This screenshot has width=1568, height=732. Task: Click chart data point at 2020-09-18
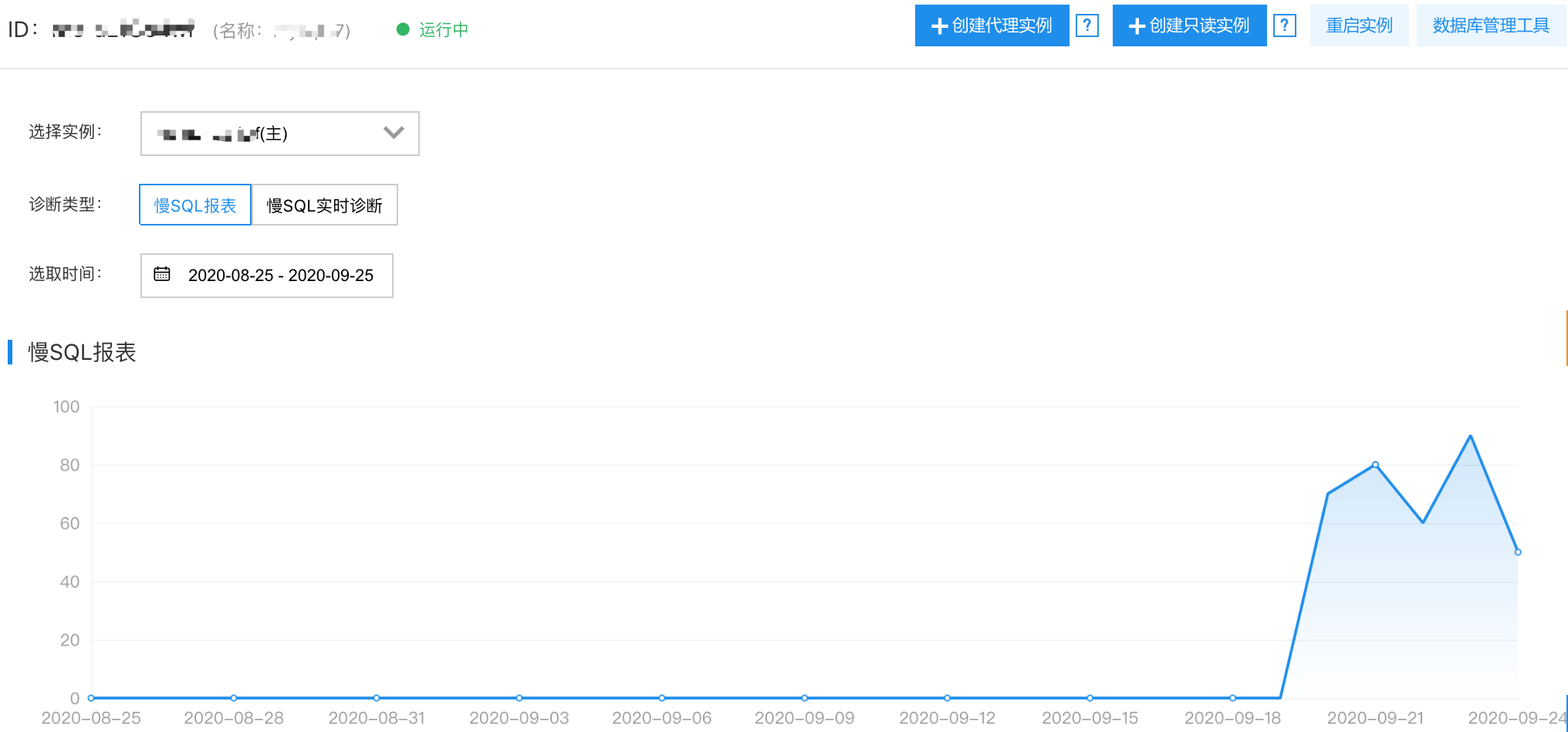(x=1232, y=698)
